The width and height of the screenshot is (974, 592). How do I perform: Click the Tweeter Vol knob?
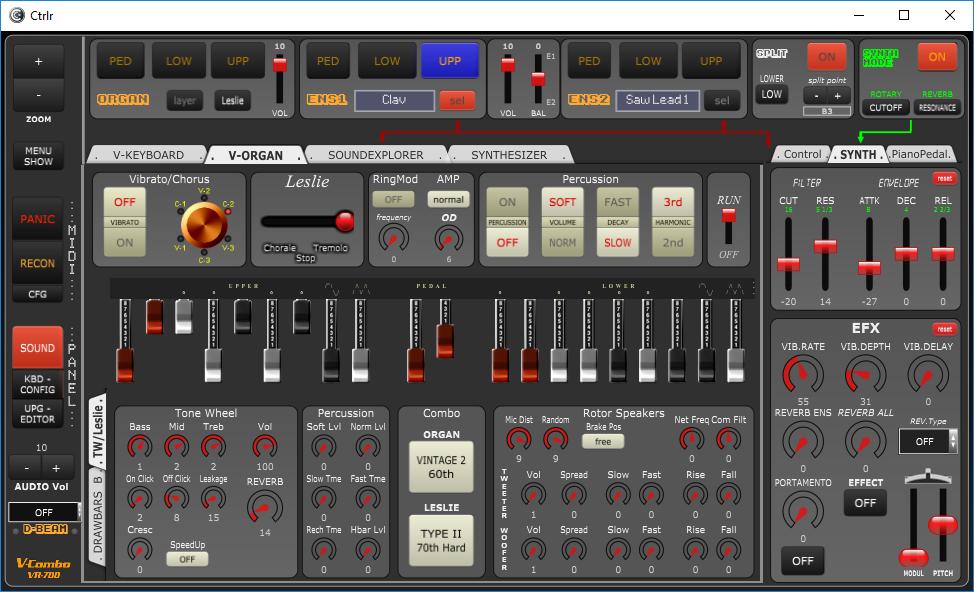point(533,495)
